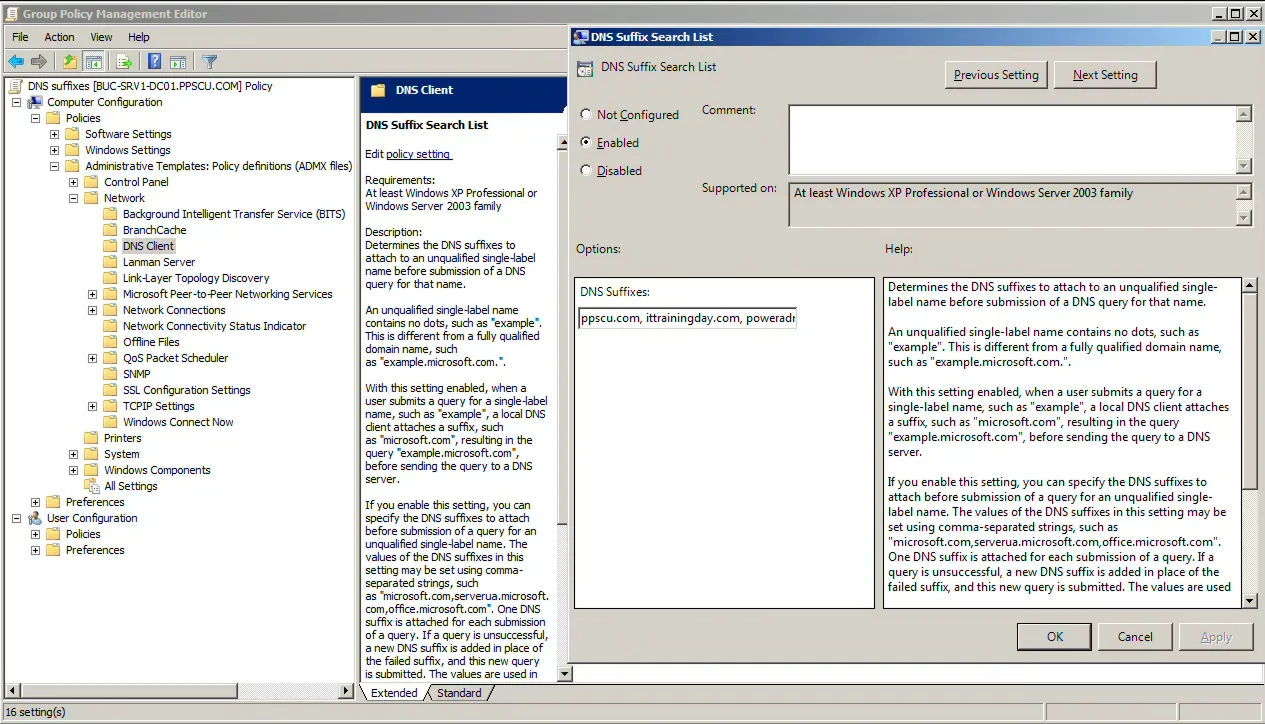1265x724 pixels.
Task: Expand the Software Settings node
Action: click(55, 134)
